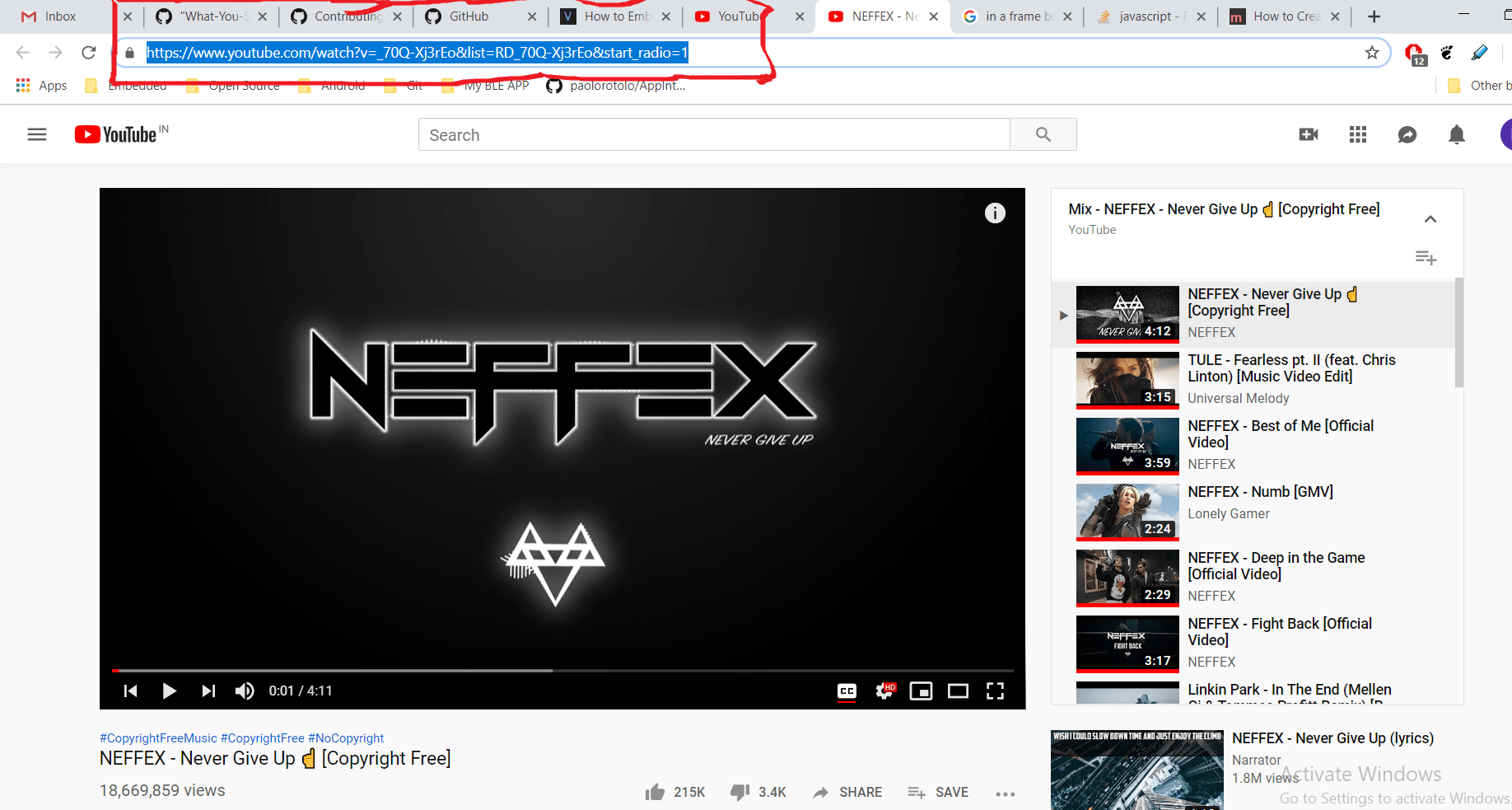Click the search magnifier button

[1043, 134]
